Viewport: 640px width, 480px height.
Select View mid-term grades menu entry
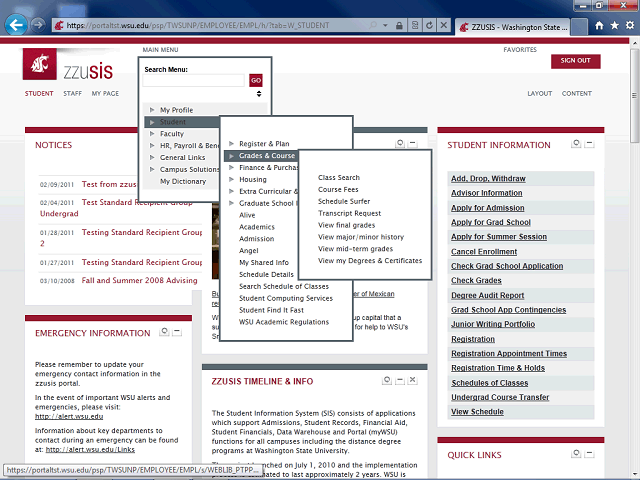point(355,249)
